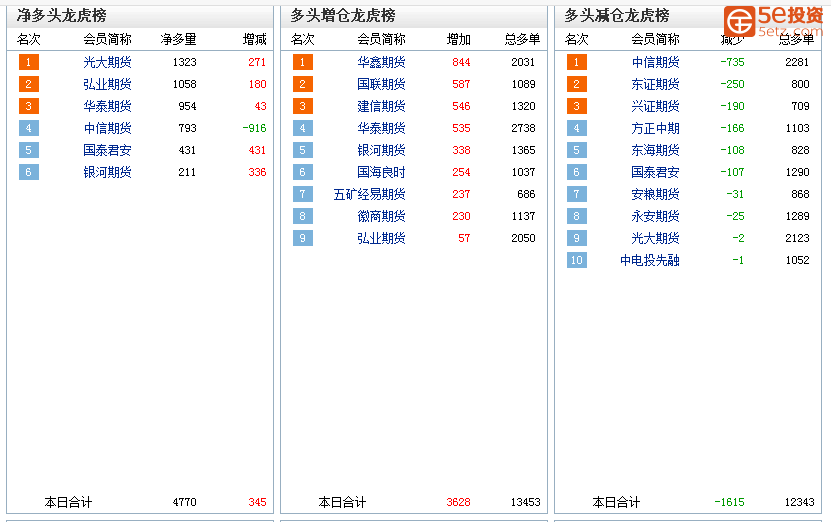Open the 中电投先融 member link
Viewport: 831px width, 522px height.
coord(649,260)
